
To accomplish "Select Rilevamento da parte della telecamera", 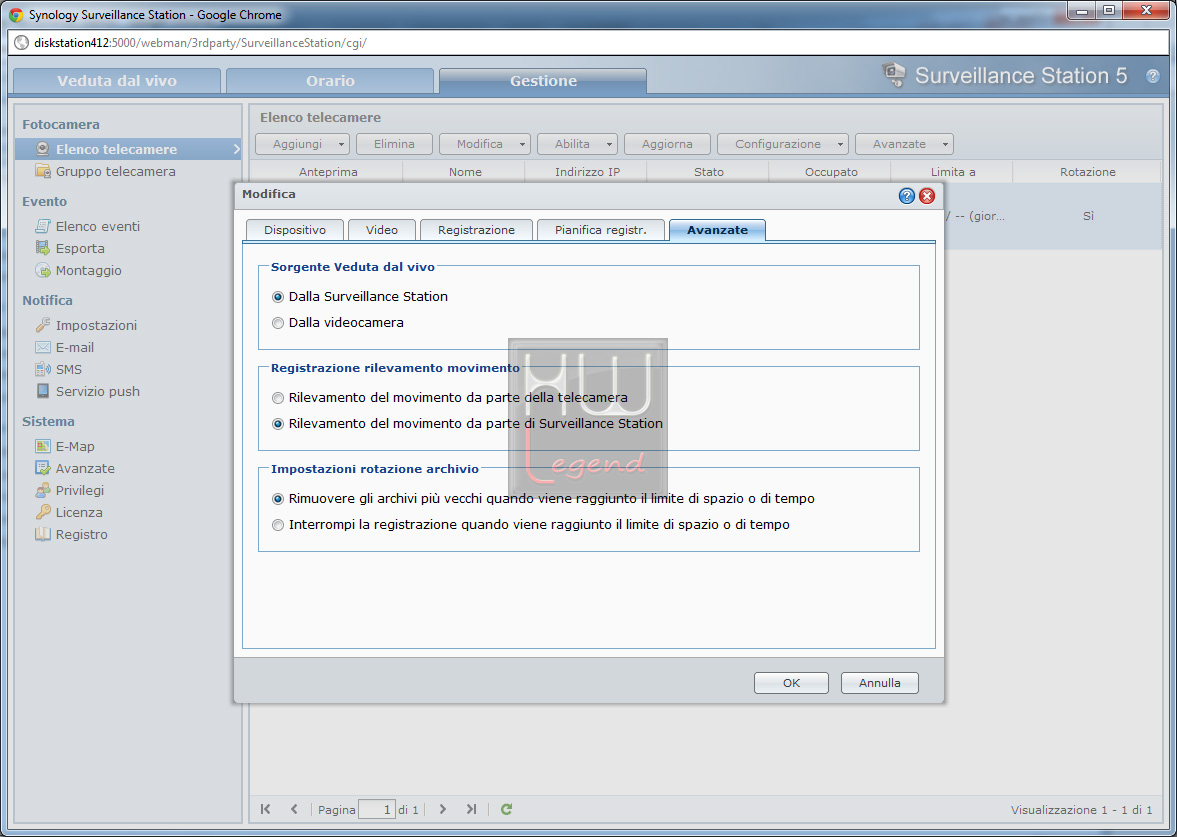I will point(278,398).
